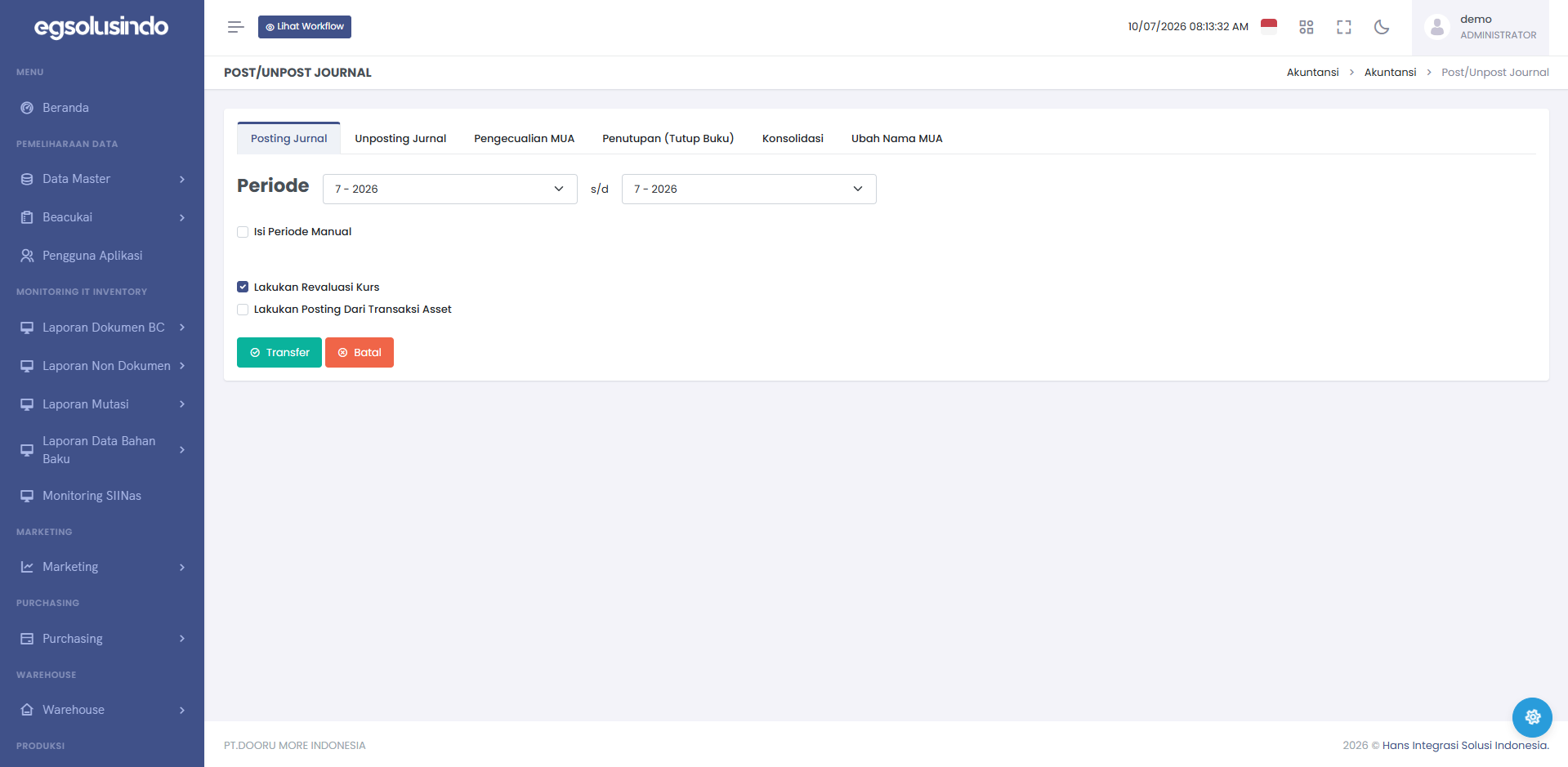
Task: Click the PT.DOORU MORE INDONESIA footer text
Action: (295, 745)
